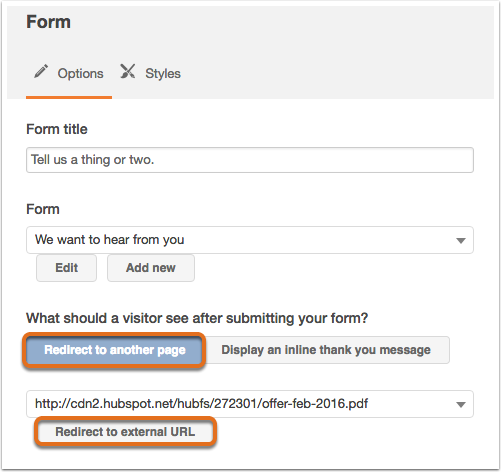Click 'Tell us a thing or two.' text
This screenshot has height=472, width=501.
93,160
